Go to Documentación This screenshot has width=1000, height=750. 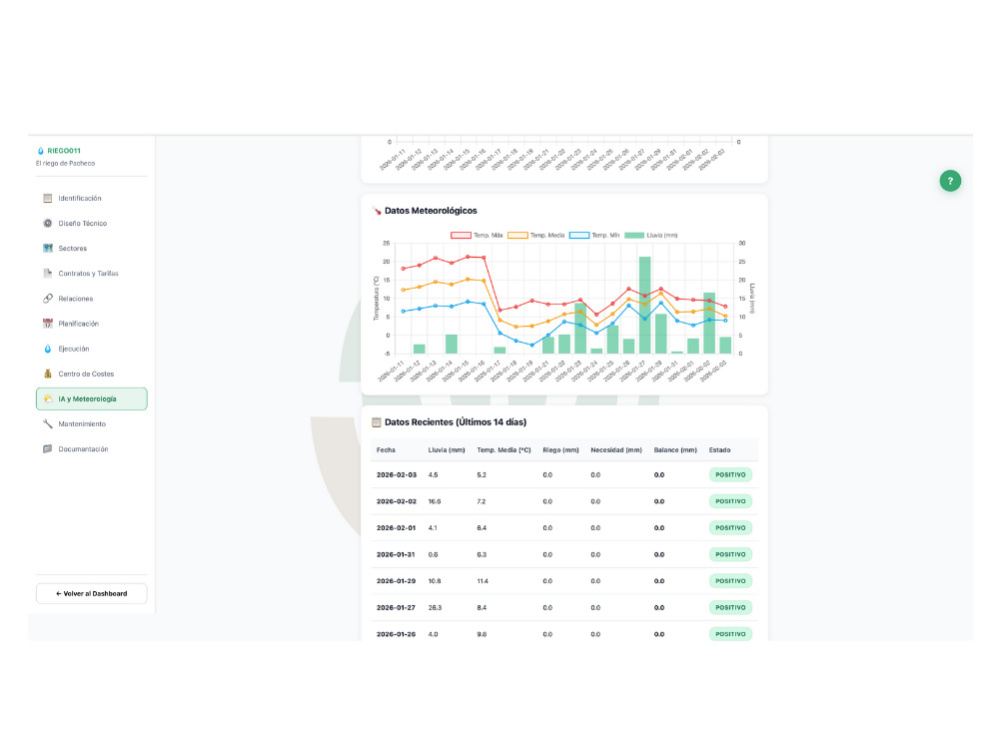tap(92, 449)
